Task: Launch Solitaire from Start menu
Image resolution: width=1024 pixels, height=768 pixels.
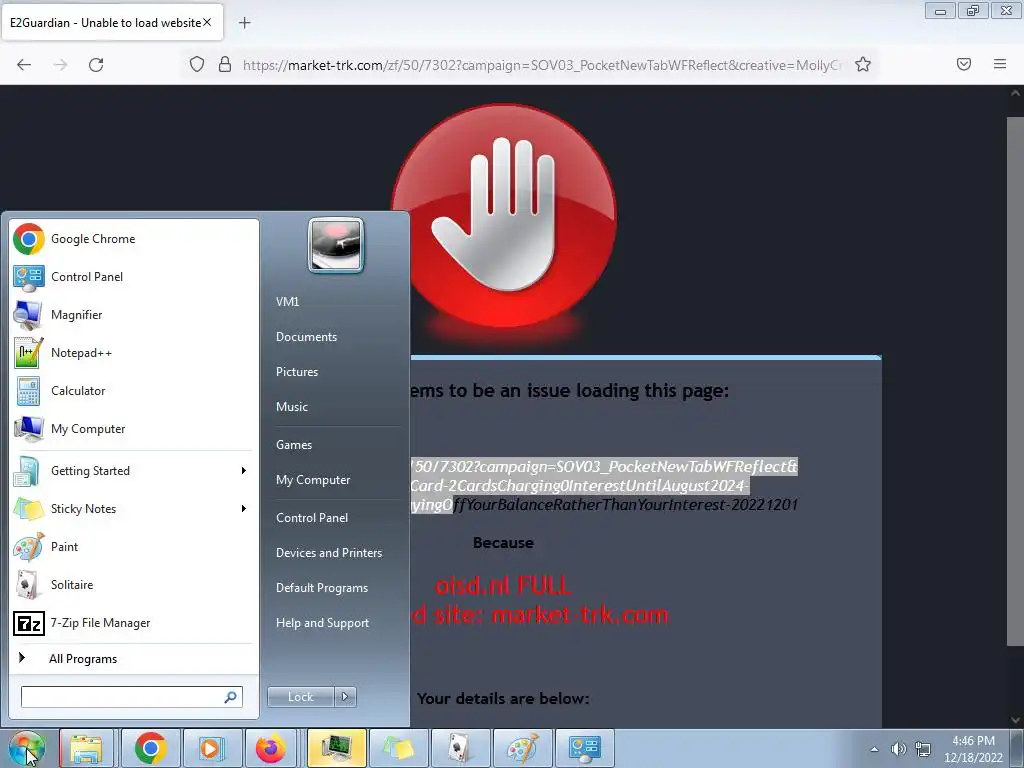Action: 134,584
